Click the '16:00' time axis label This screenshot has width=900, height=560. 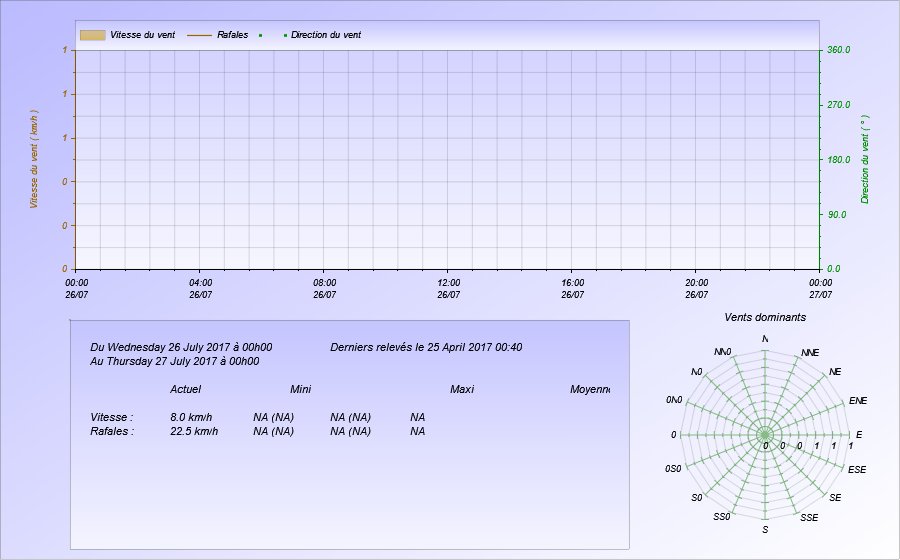pos(572,283)
